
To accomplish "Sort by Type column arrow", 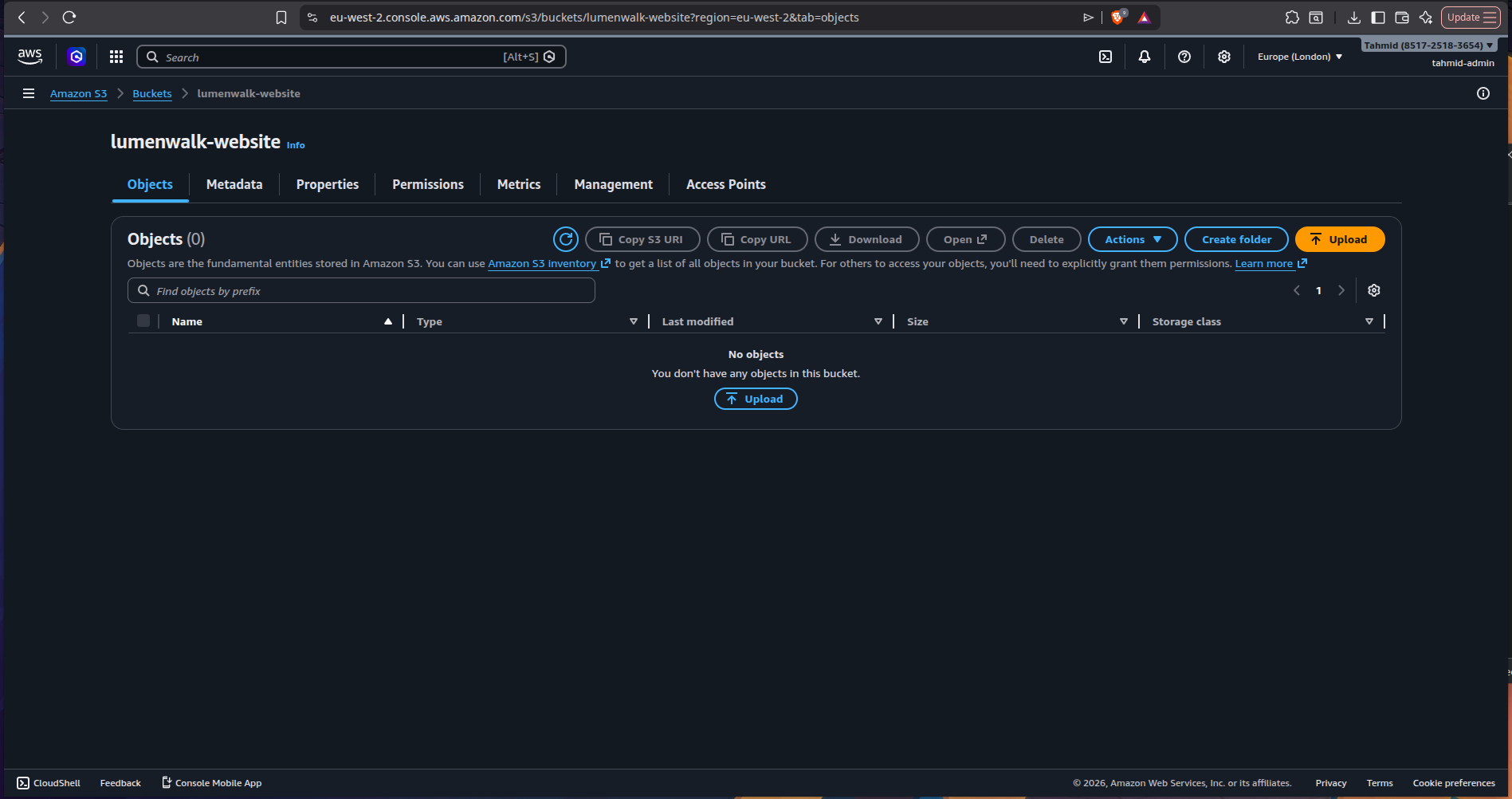I will [x=634, y=321].
